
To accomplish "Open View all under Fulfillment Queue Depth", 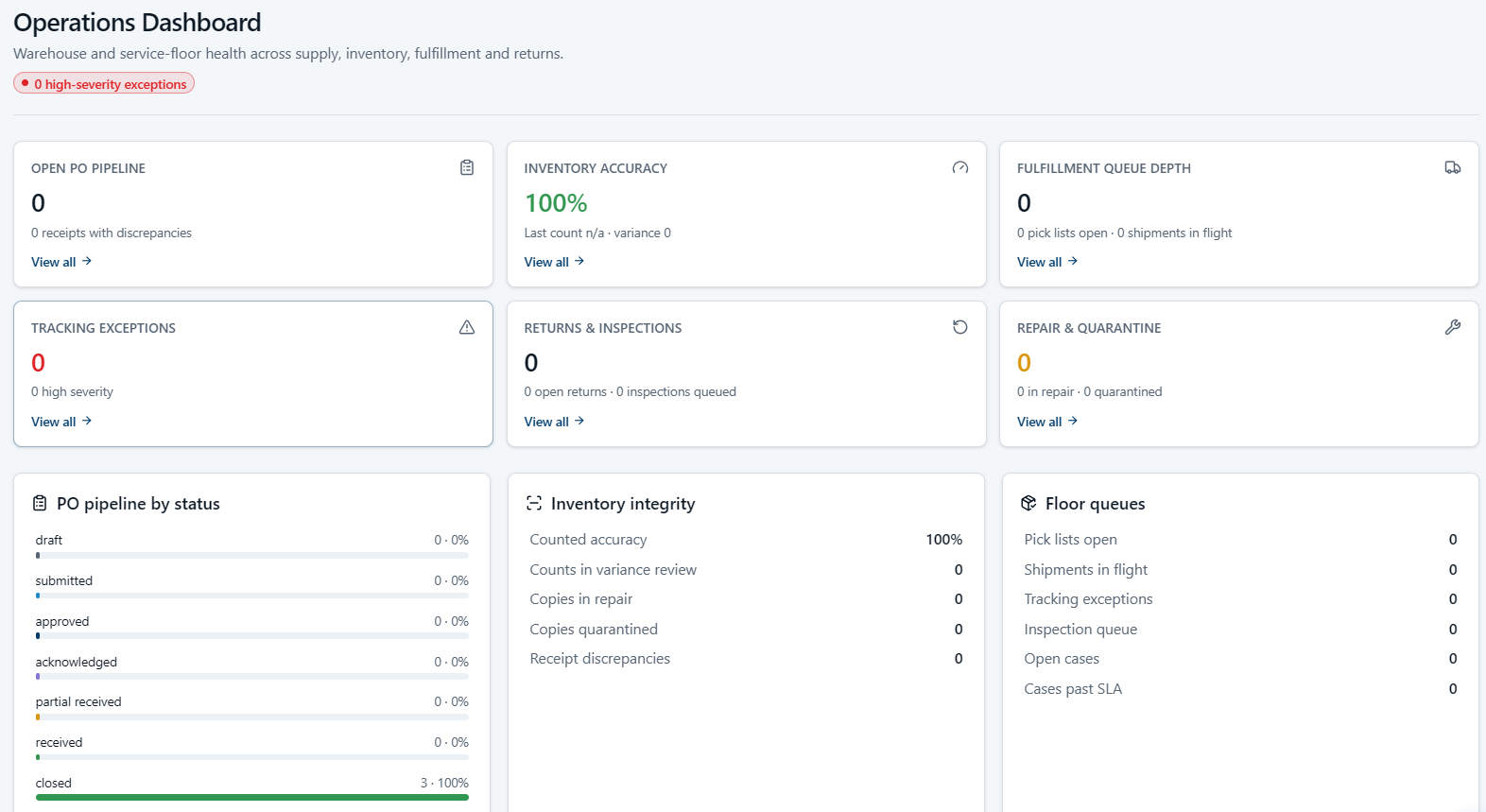I will tap(1047, 262).
